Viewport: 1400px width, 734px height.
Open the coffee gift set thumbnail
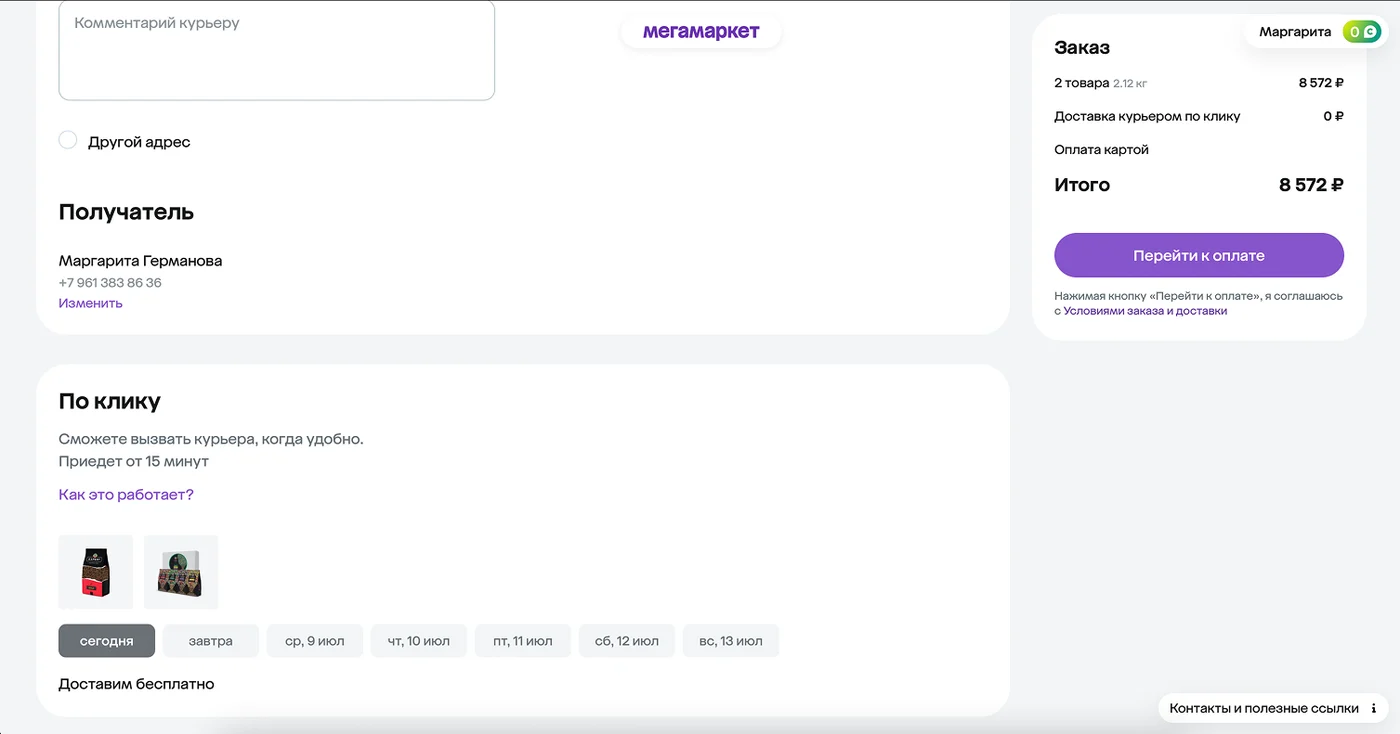coord(181,572)
